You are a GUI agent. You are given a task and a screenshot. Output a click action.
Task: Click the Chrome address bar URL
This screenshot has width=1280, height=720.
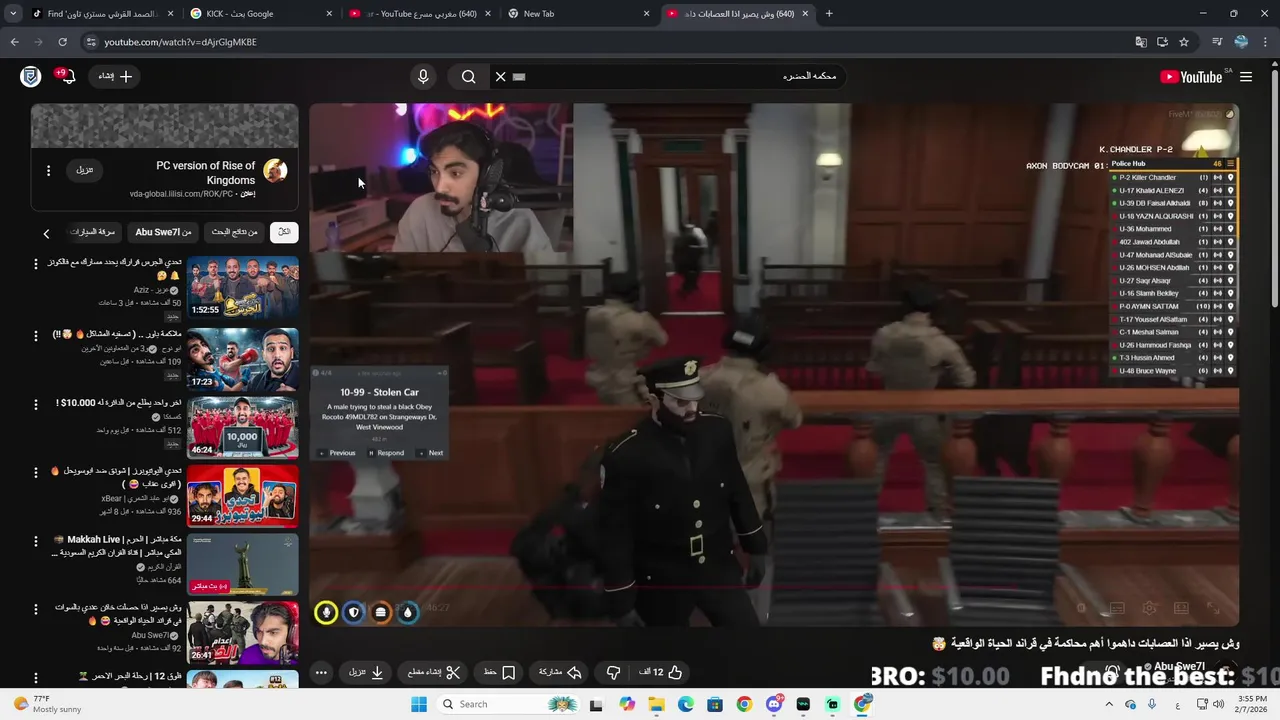[x=181, y=42]
